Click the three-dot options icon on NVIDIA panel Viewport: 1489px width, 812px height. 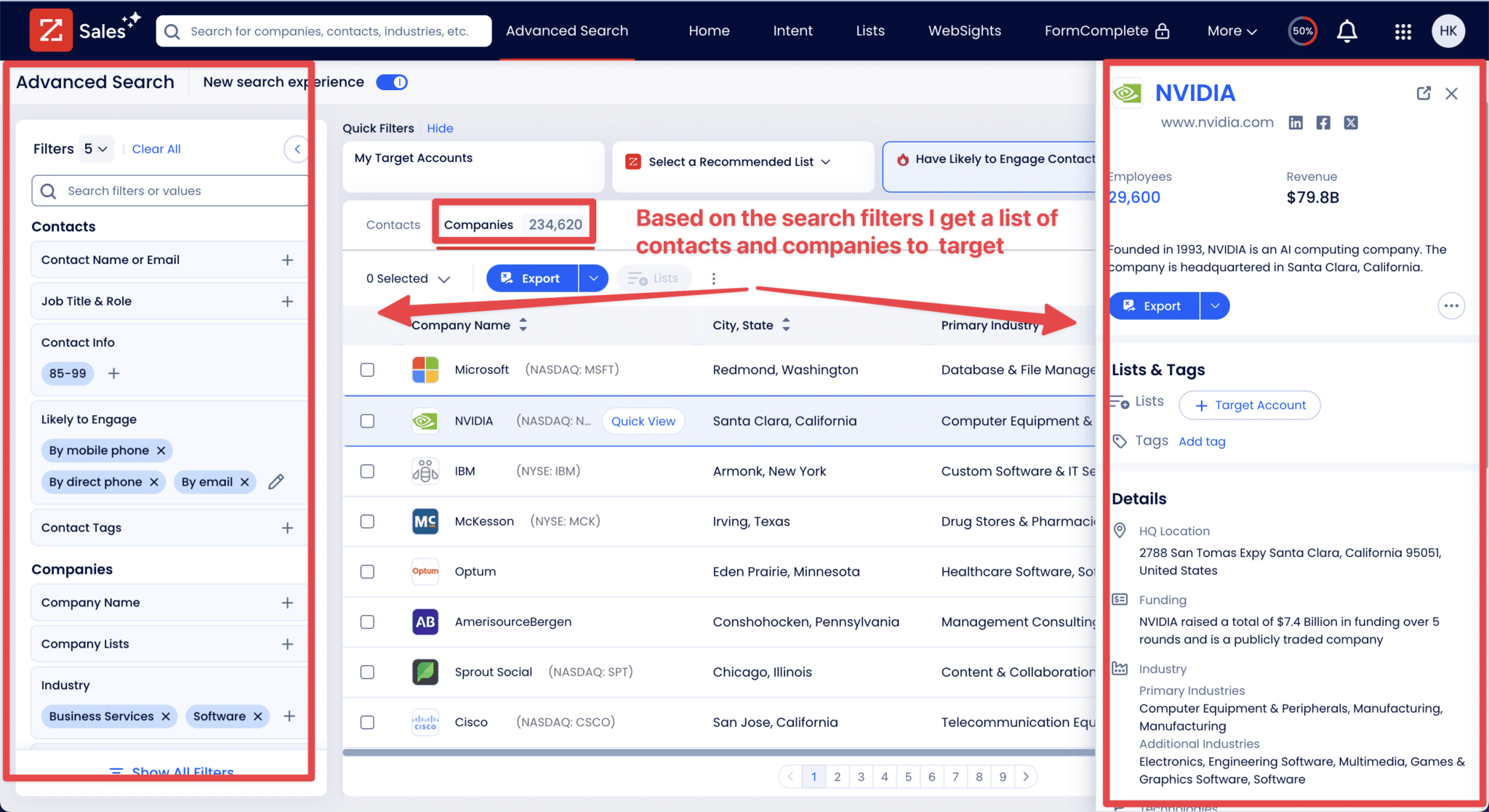click(x=1450, y=306)
